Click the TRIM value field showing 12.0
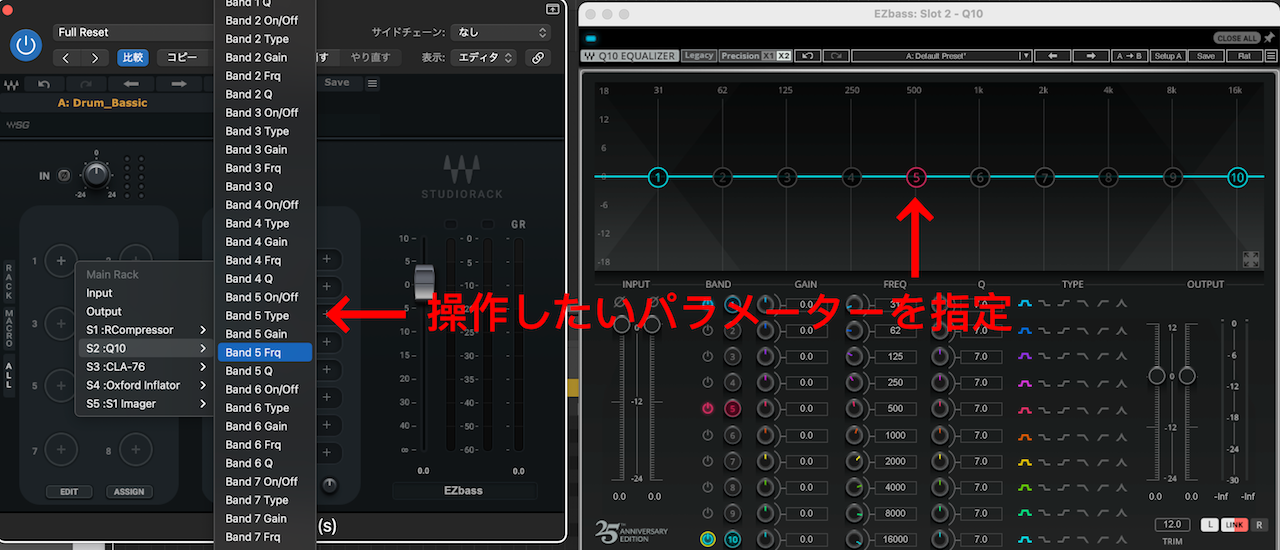 point(1172,525)
